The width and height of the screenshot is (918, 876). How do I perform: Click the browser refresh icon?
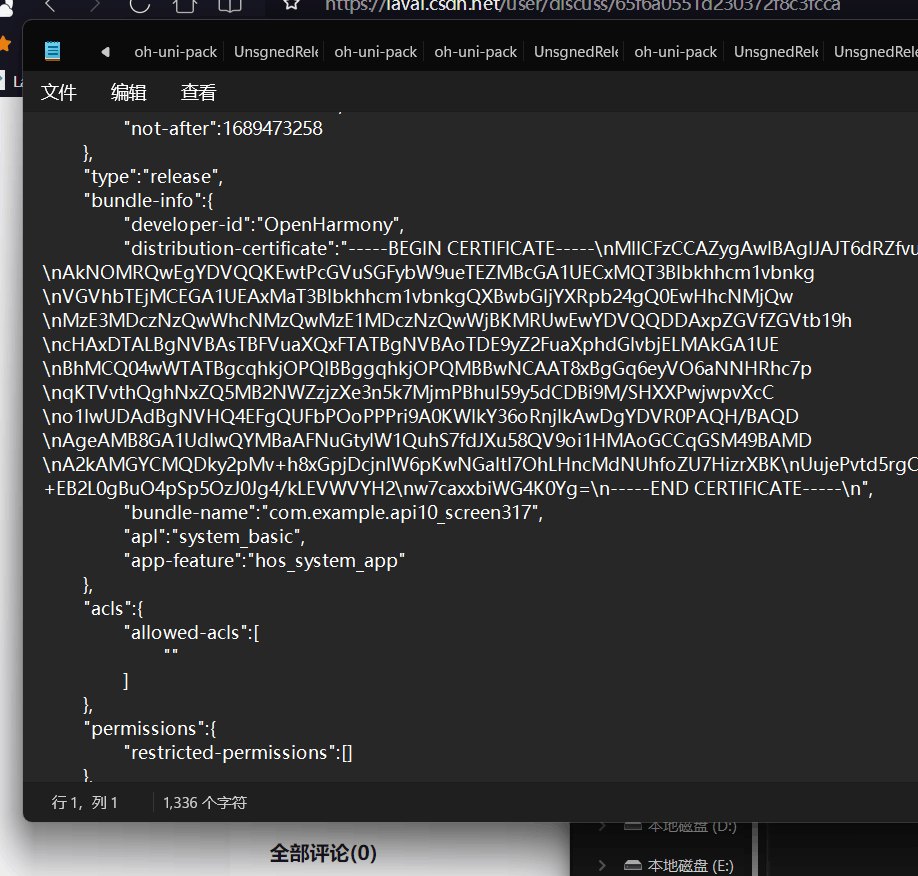tap(139, 5)
